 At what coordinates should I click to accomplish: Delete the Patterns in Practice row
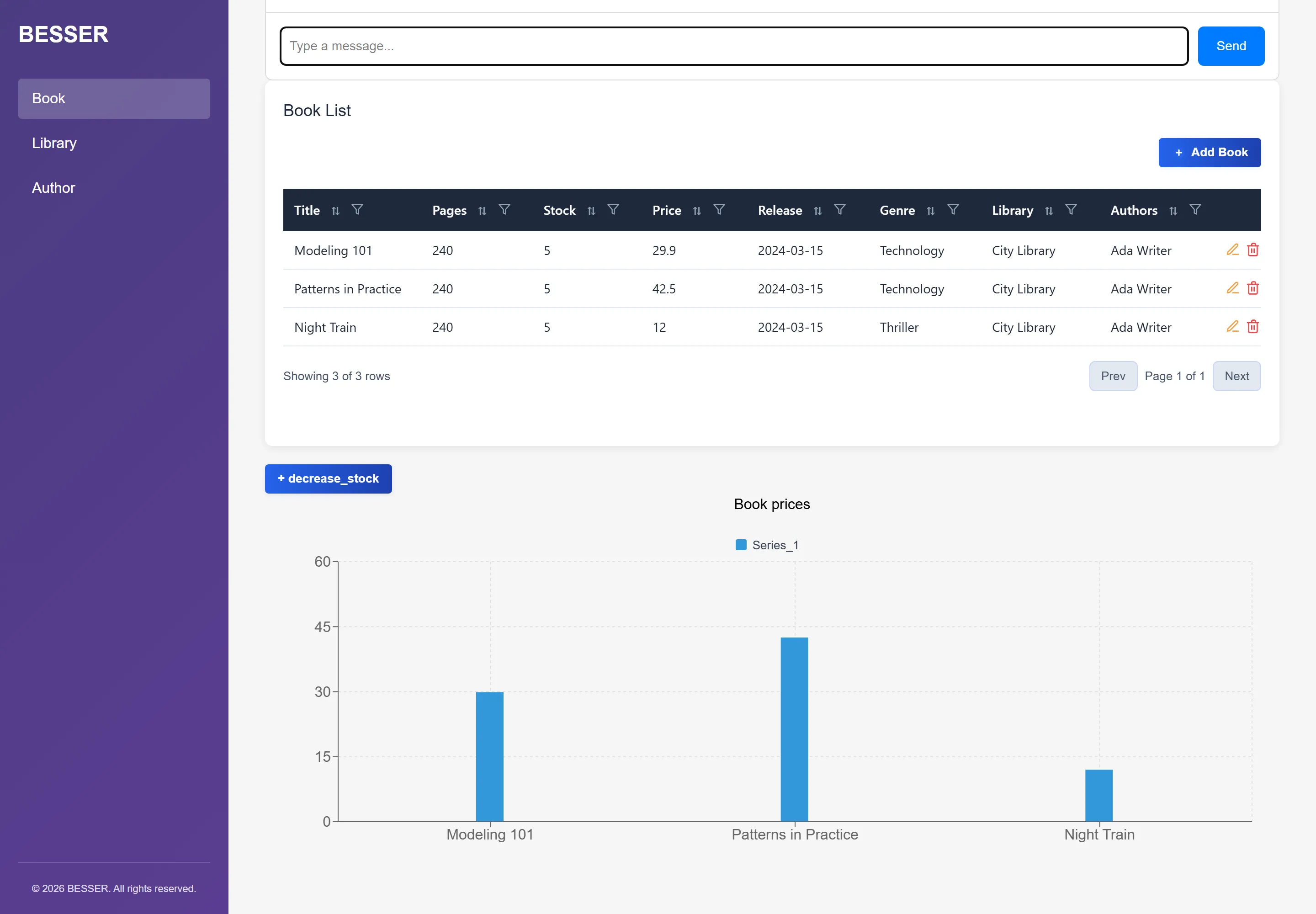tap(1253, 288)
